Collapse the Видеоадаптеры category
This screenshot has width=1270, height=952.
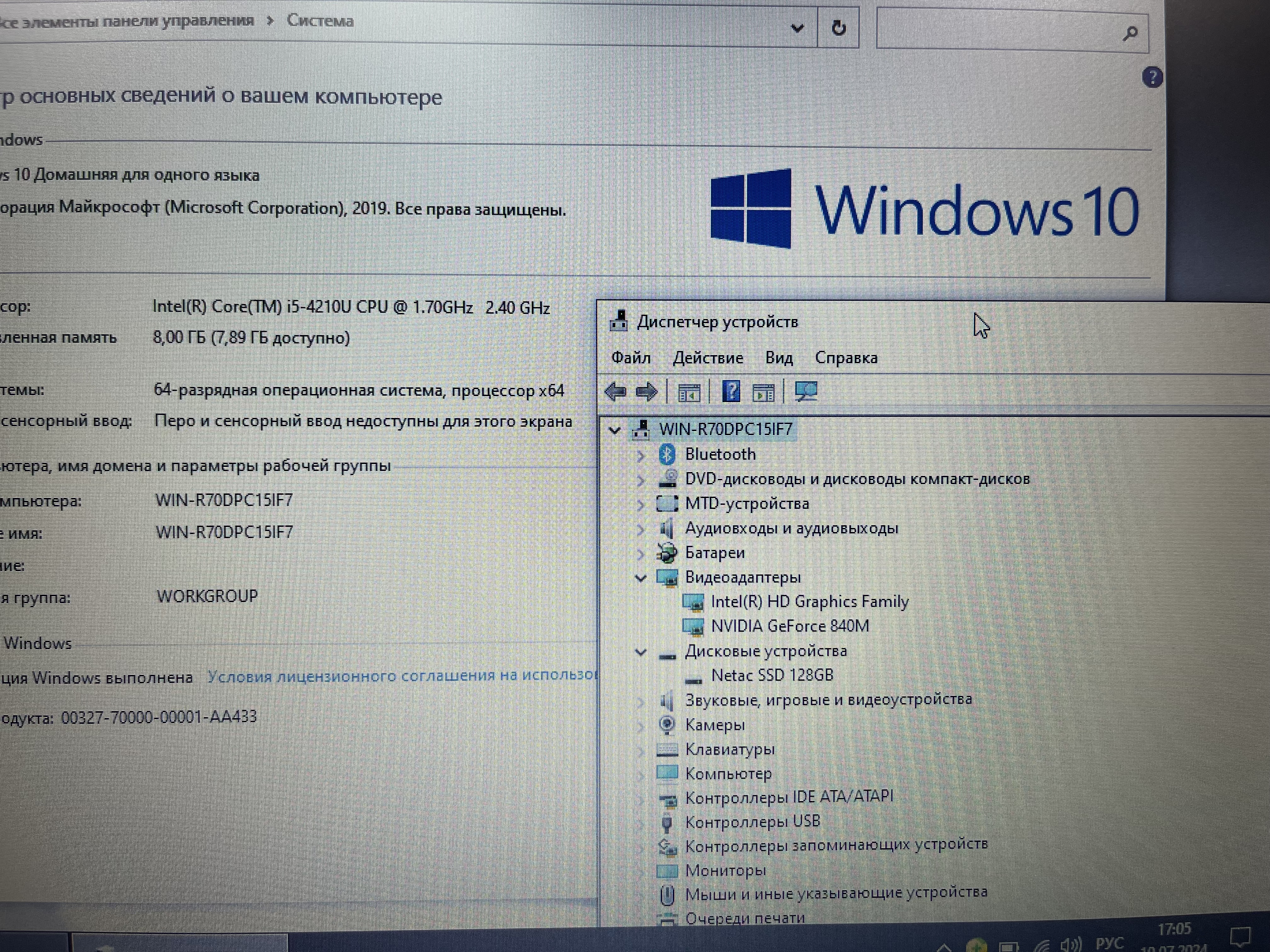click(641, 578)
